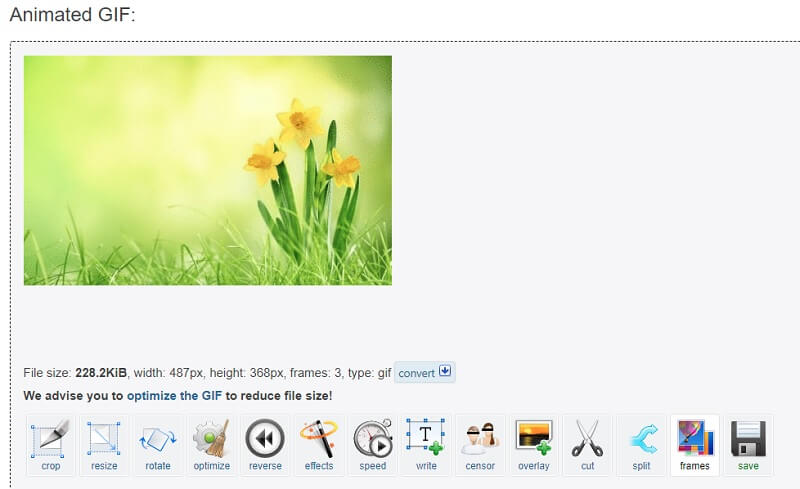Use the cut tool with scissors

coord(587,438)
